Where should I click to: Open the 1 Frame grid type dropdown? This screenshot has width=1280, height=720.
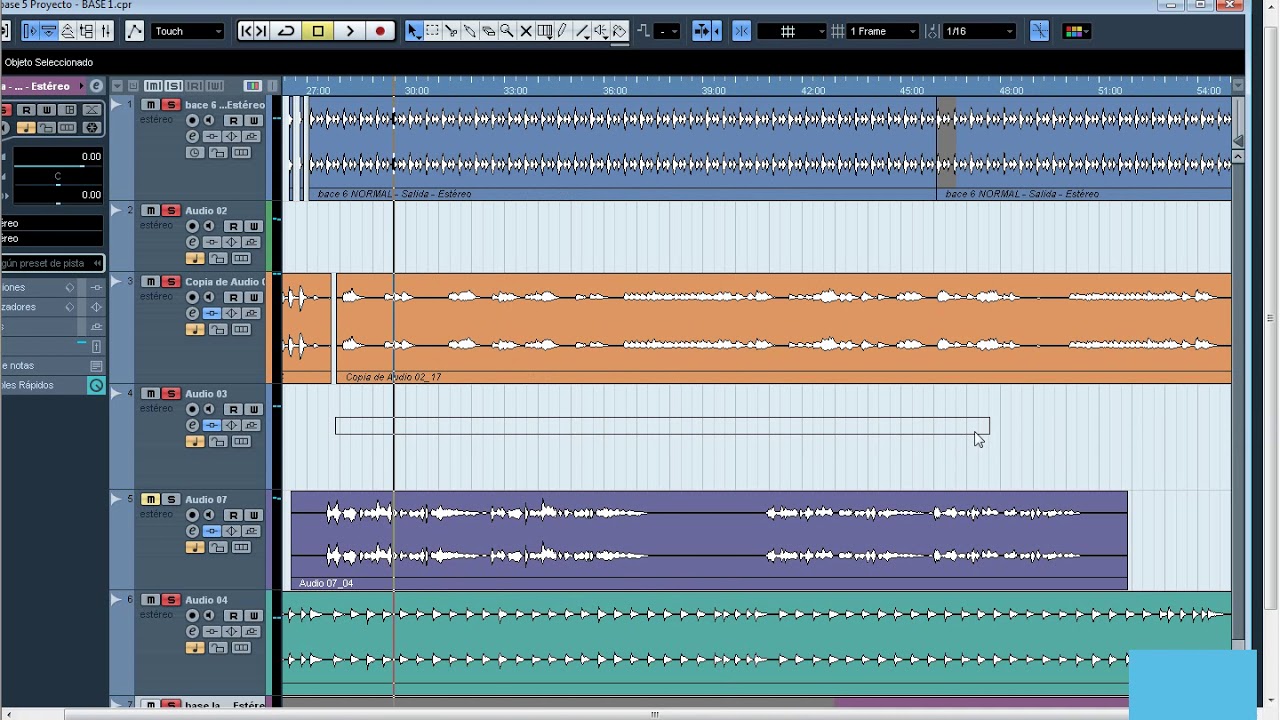[883, 31]
